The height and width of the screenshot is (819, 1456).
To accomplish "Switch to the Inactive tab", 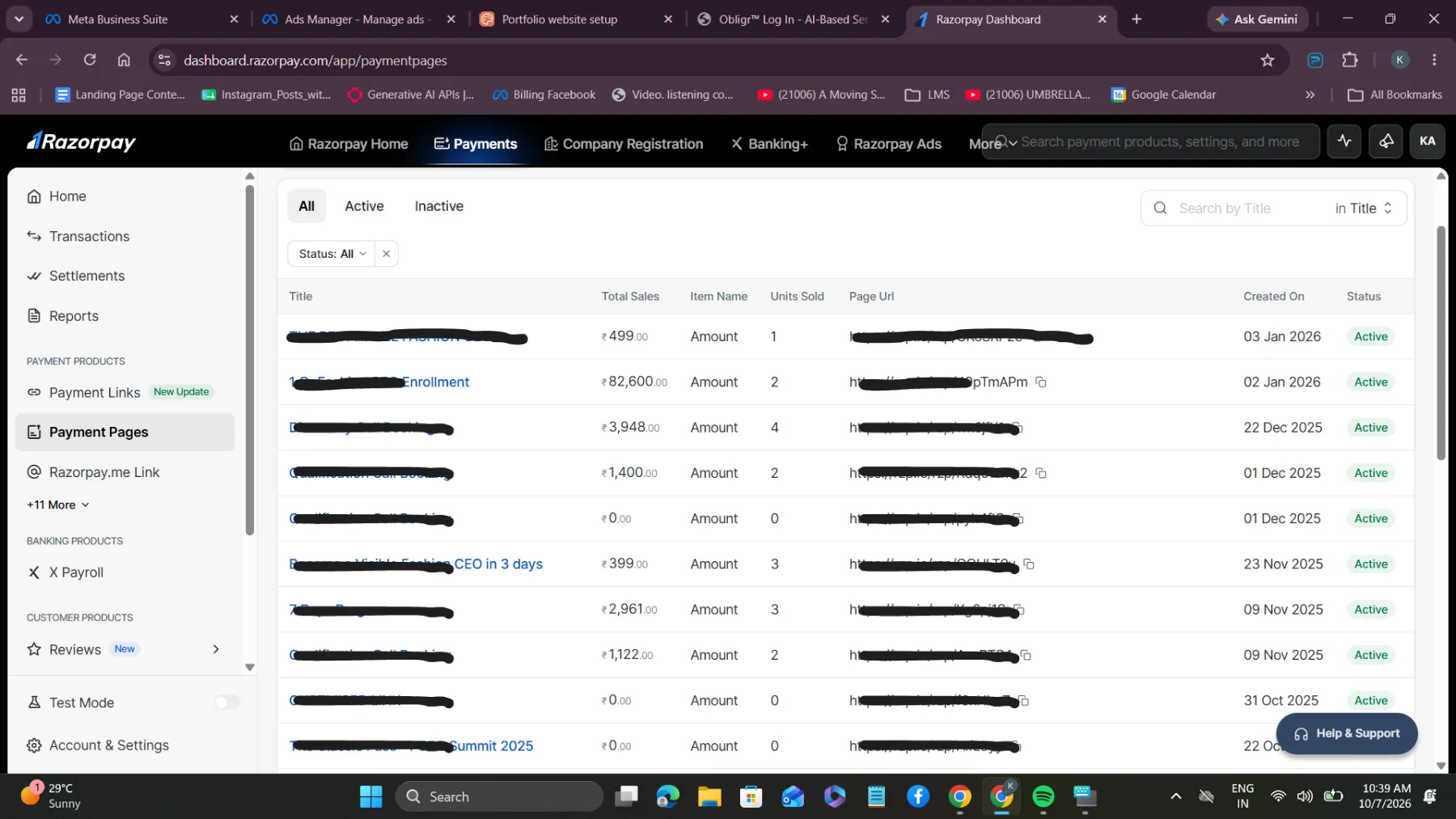I will (x=439, y=206).
